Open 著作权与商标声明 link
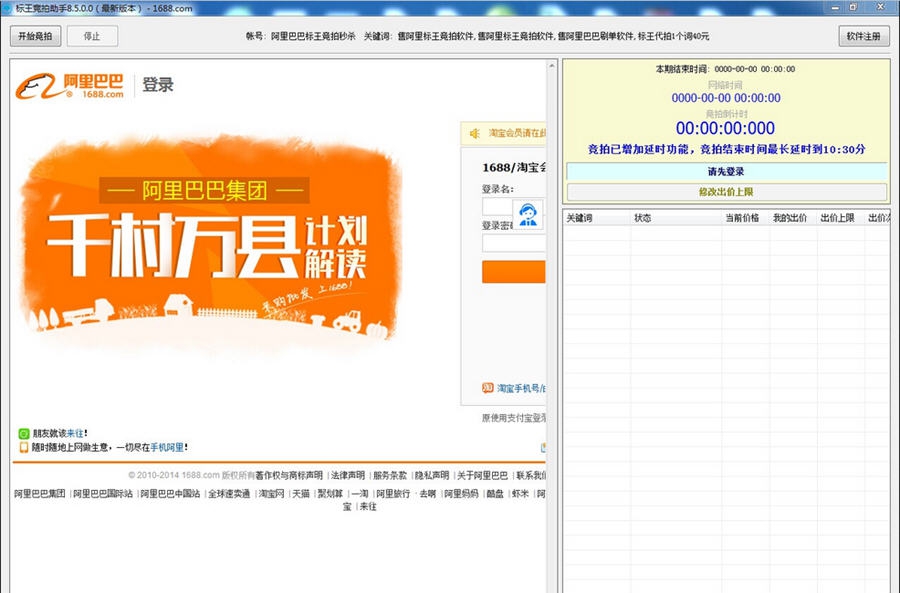Screen dimensions: 900x593 click(289, 475)
